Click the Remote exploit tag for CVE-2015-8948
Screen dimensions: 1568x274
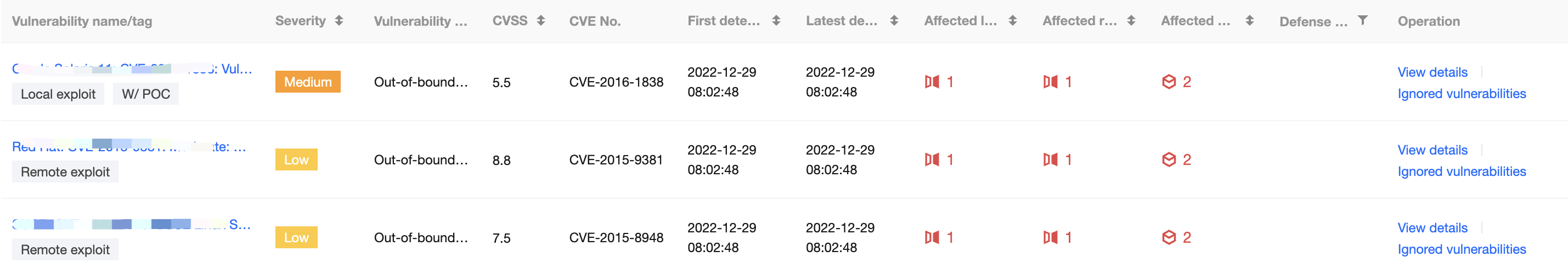(65, 250)
